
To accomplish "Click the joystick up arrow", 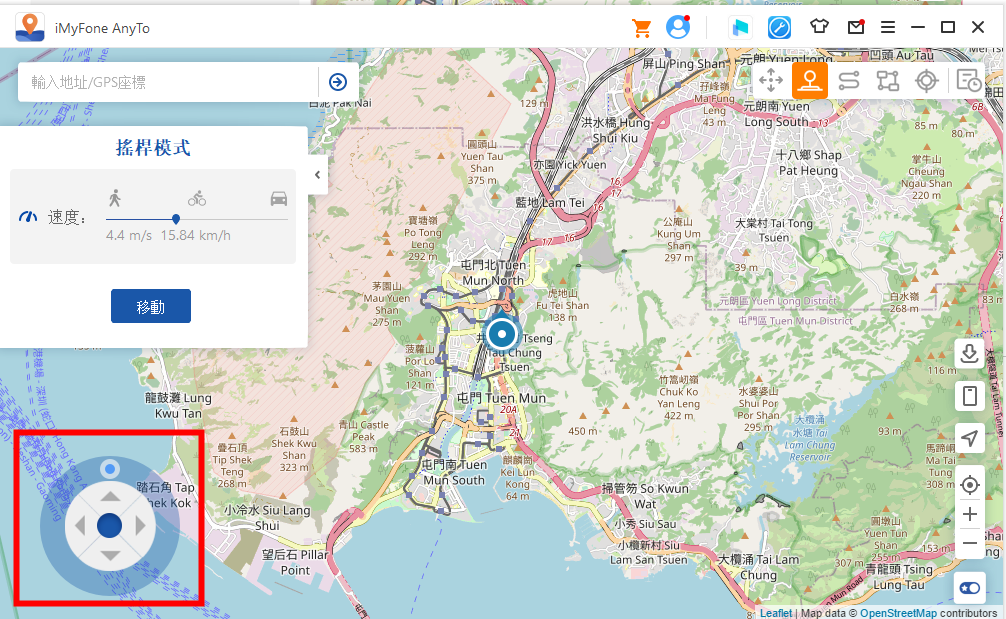I will coord(110,496).
